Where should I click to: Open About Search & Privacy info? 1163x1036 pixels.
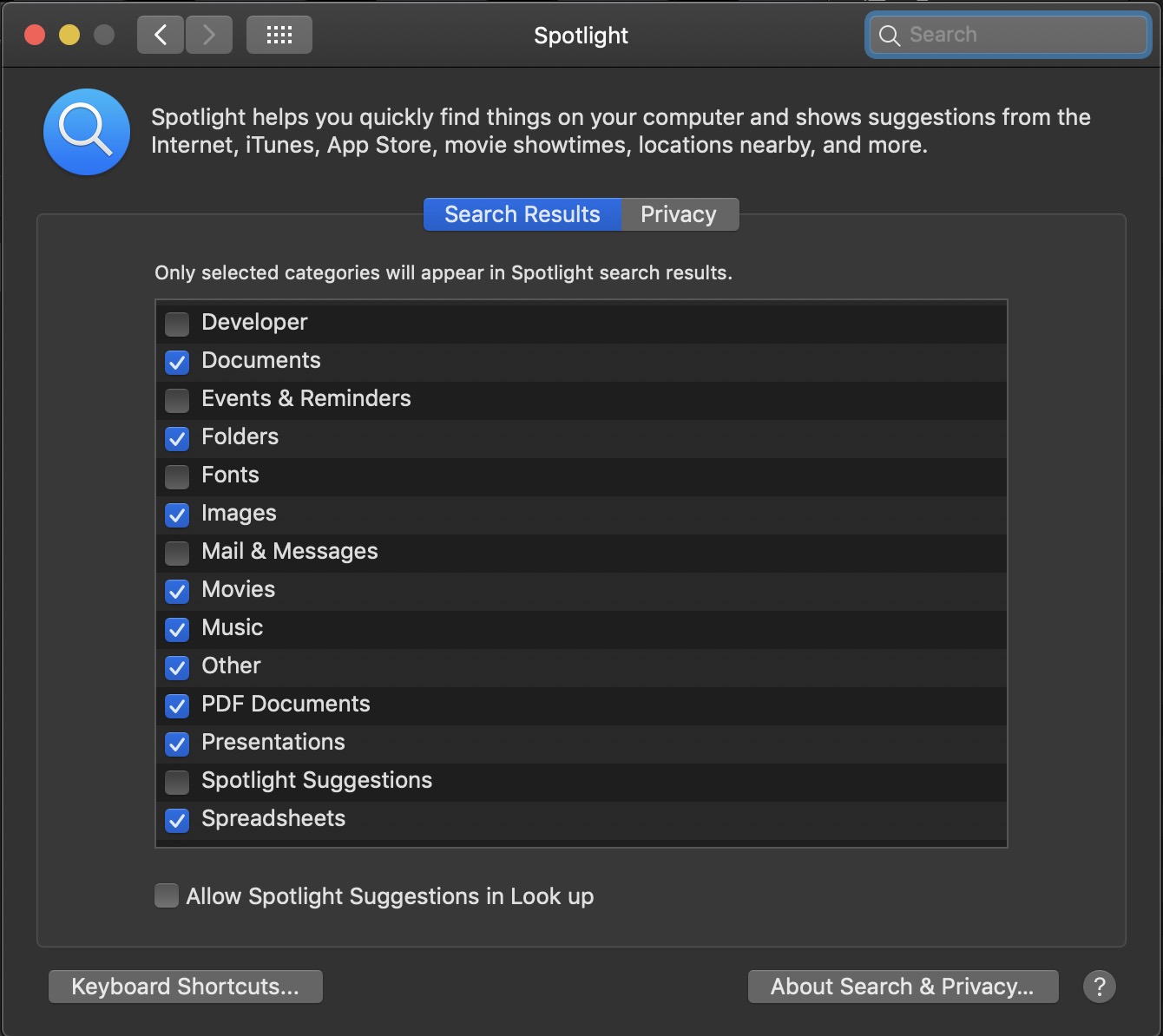903,987
